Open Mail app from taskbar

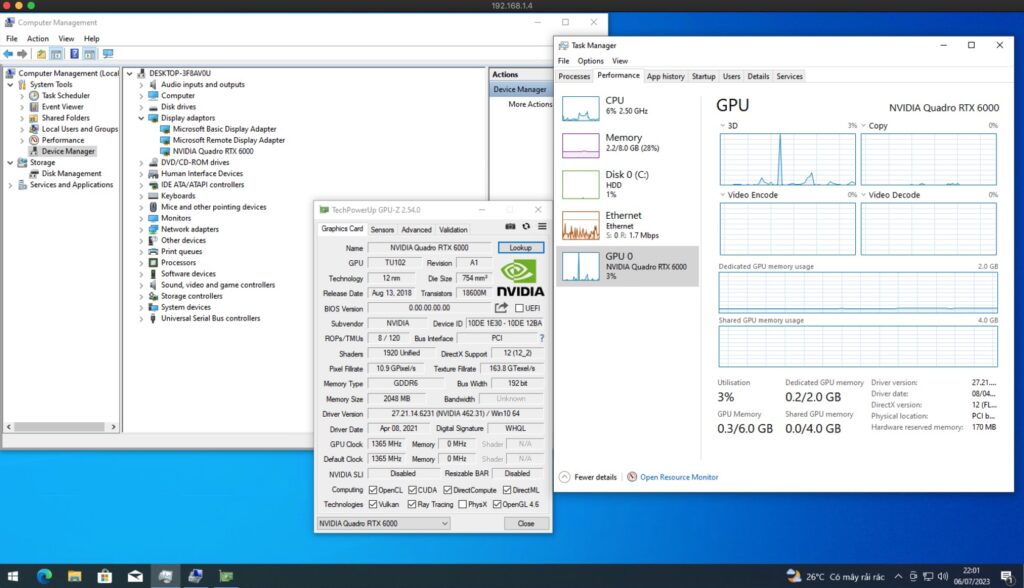pyautogui.click(x=135, y=576)
